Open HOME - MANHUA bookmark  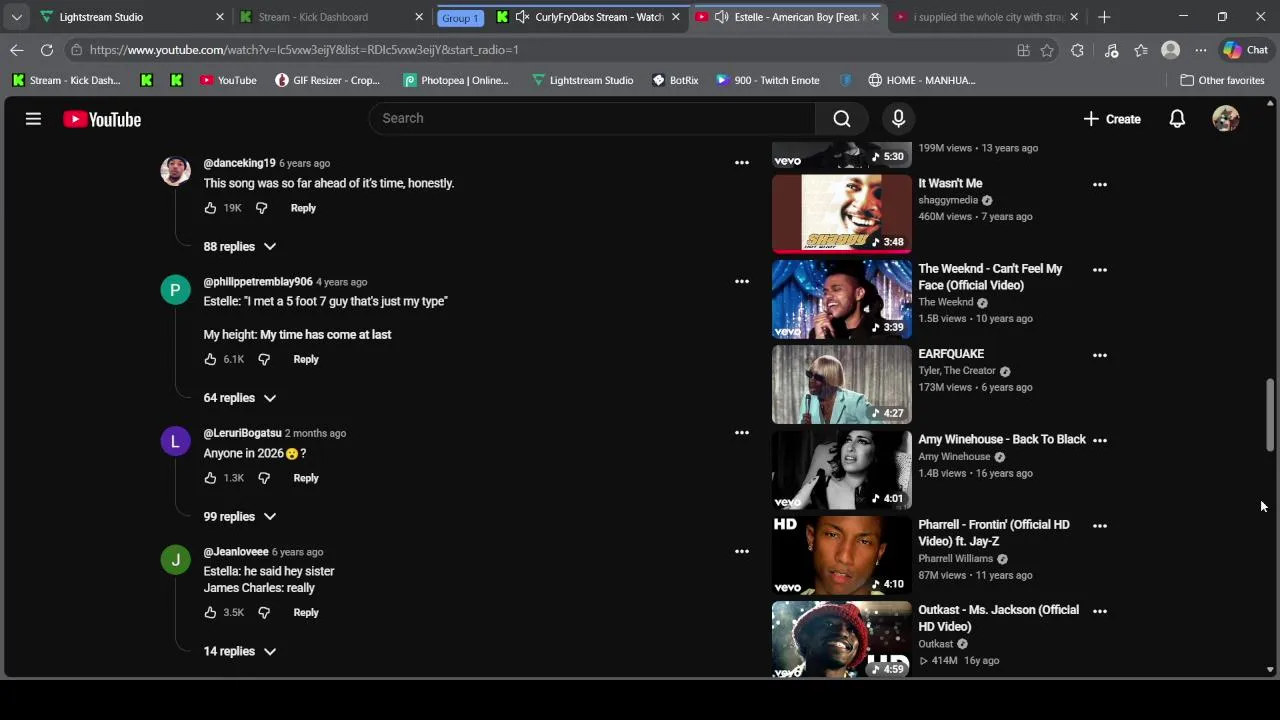[921, 80]
